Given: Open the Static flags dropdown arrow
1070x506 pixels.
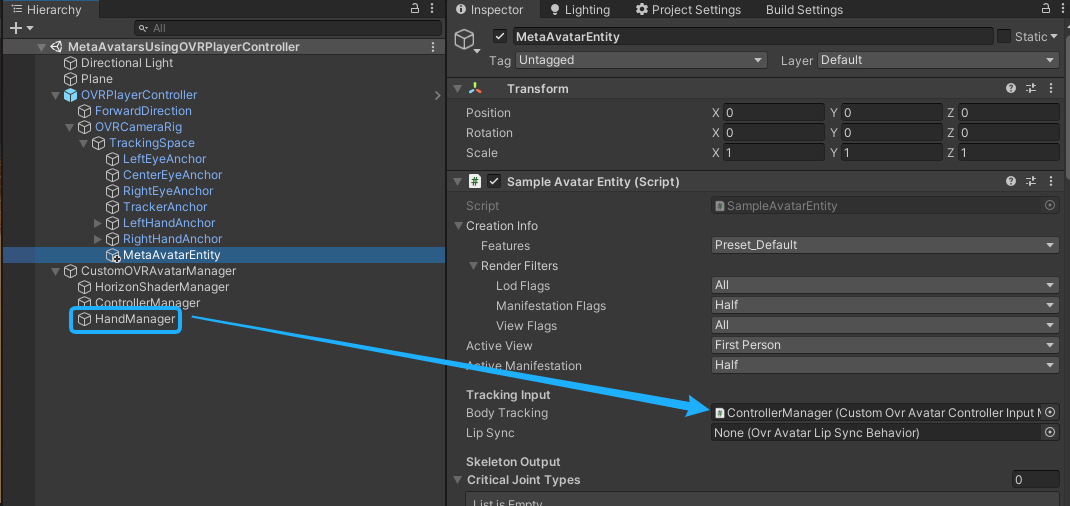Looking at the screenshot, I should (1054, 37).
